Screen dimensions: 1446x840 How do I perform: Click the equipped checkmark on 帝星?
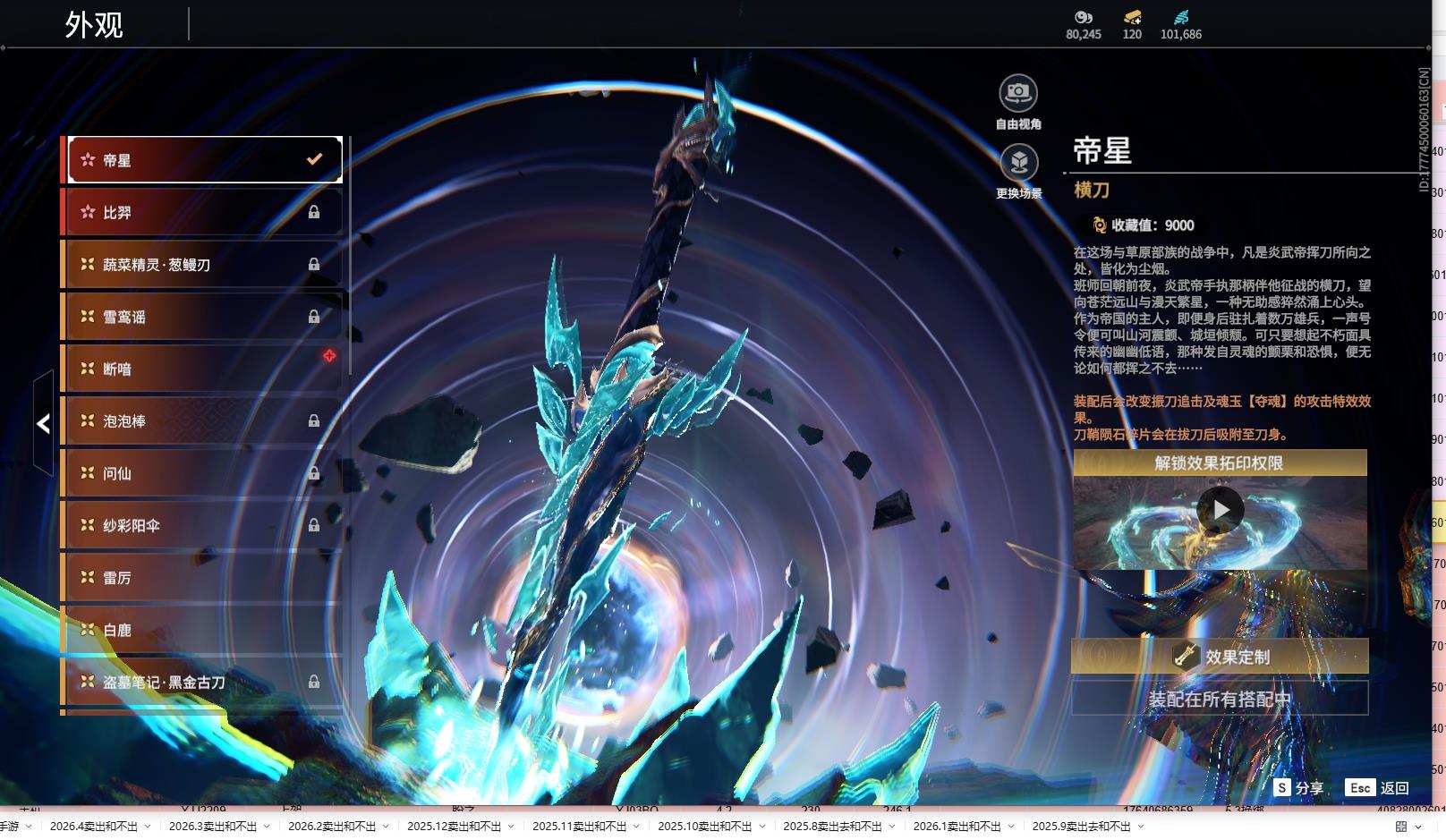314,159
